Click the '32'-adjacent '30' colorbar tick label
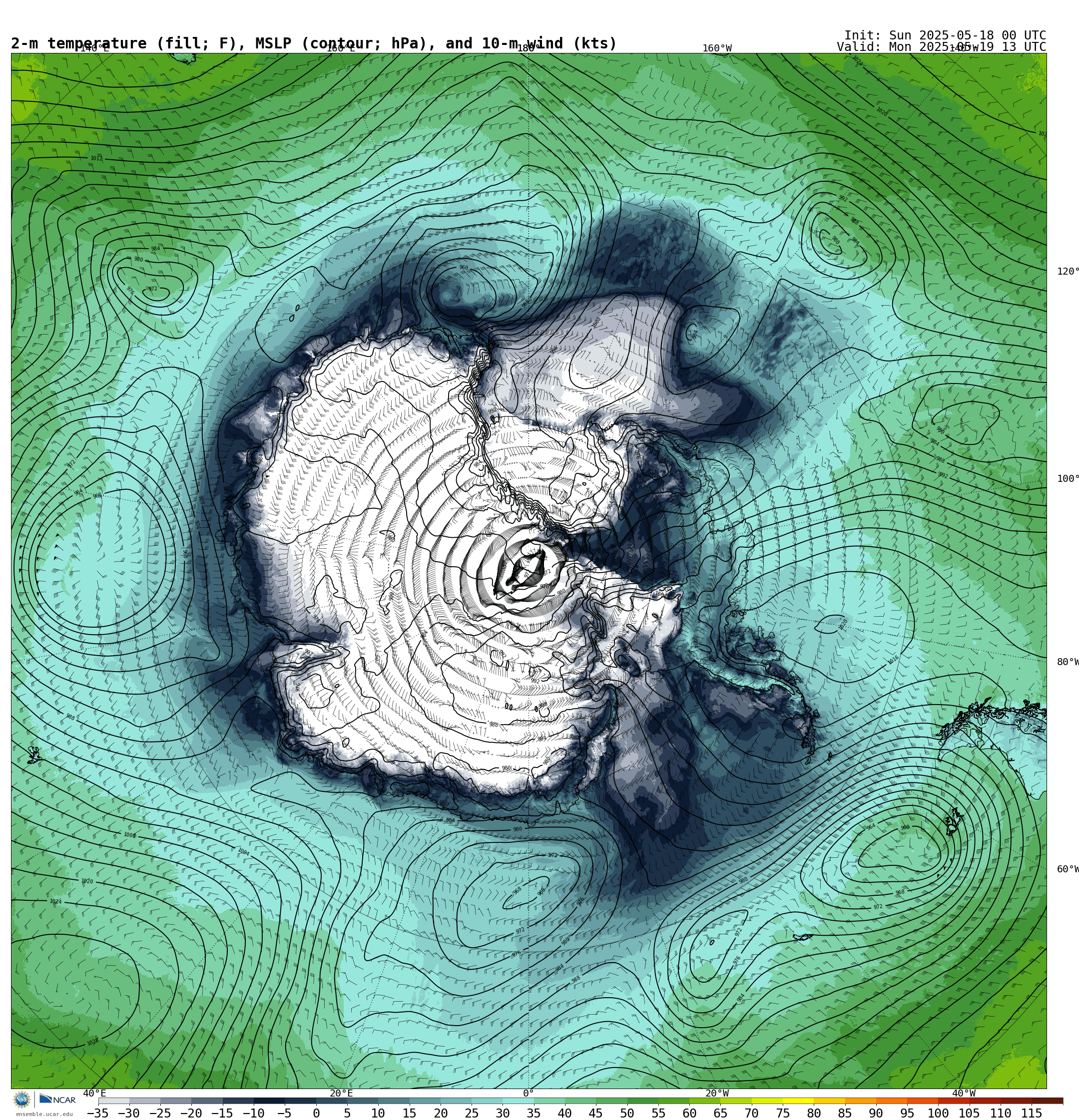 [503, 1113]
